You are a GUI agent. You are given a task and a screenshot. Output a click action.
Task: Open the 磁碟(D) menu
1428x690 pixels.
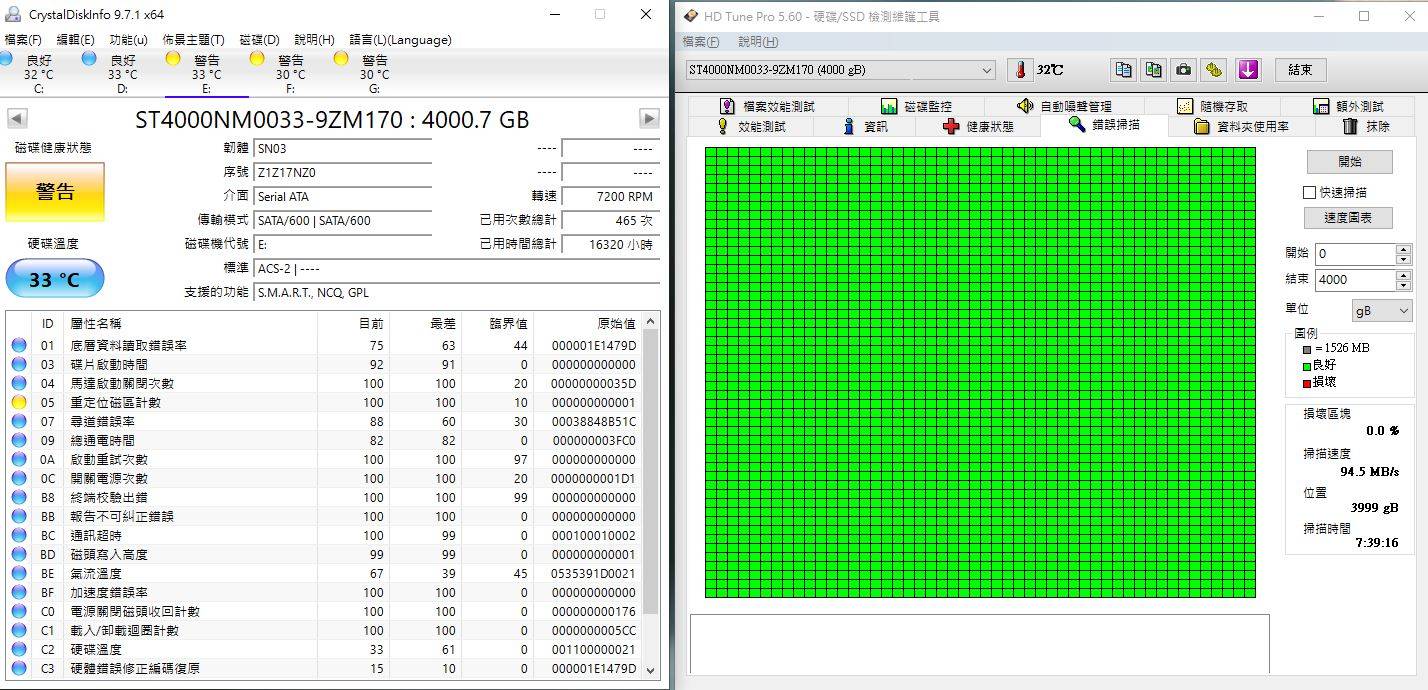259,40
